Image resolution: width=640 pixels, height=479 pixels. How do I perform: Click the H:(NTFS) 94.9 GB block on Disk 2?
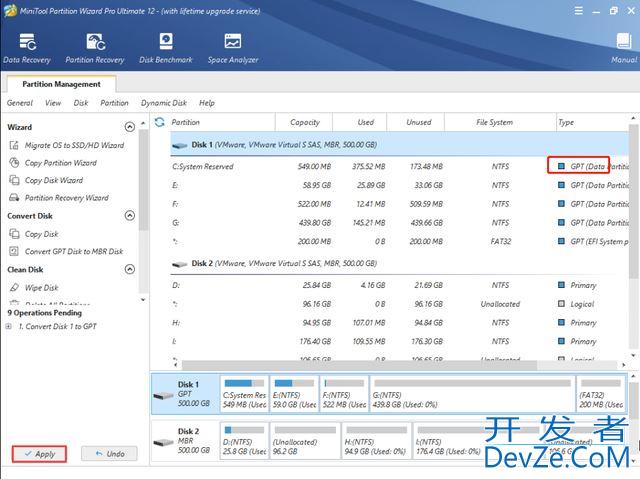[377, 441]
